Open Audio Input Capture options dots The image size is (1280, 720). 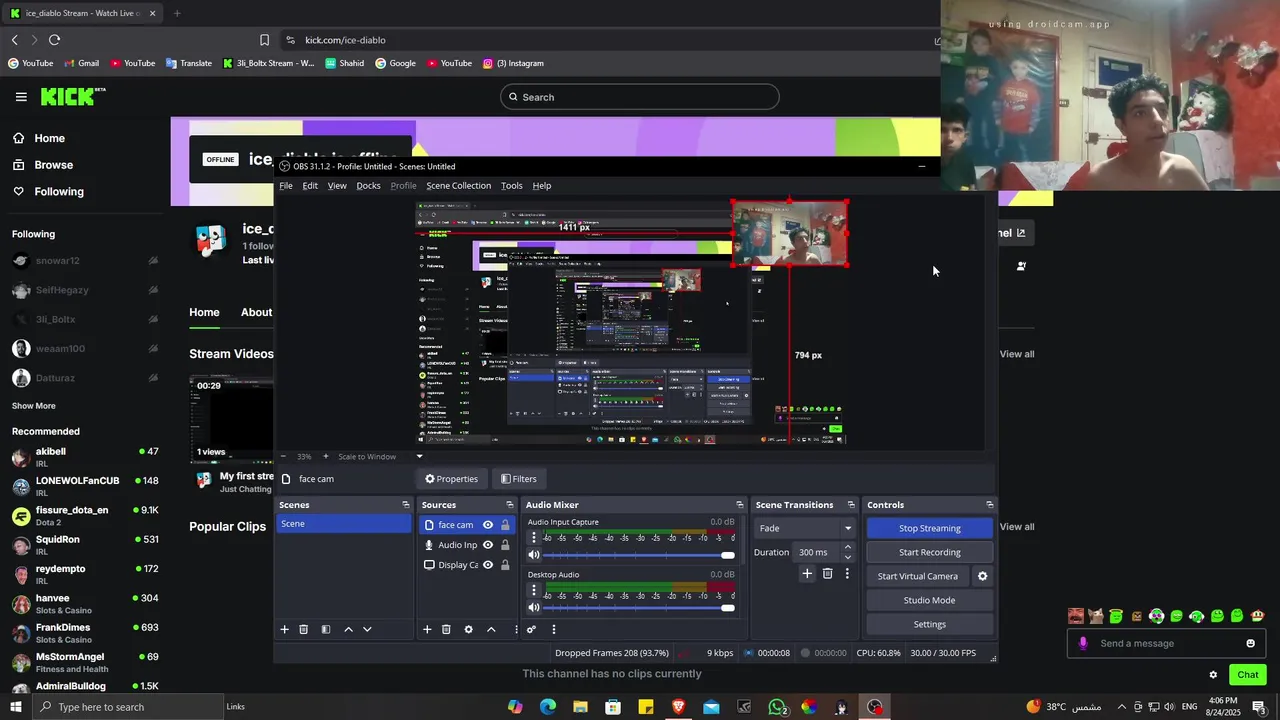534,538
